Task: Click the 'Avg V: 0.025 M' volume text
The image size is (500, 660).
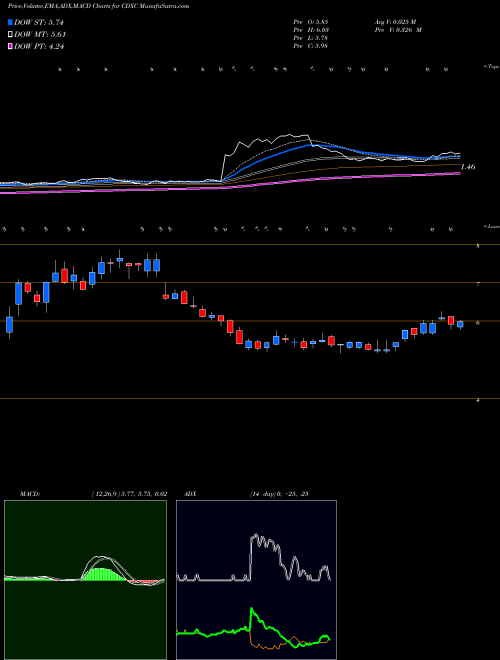Action: click(395, 21)
